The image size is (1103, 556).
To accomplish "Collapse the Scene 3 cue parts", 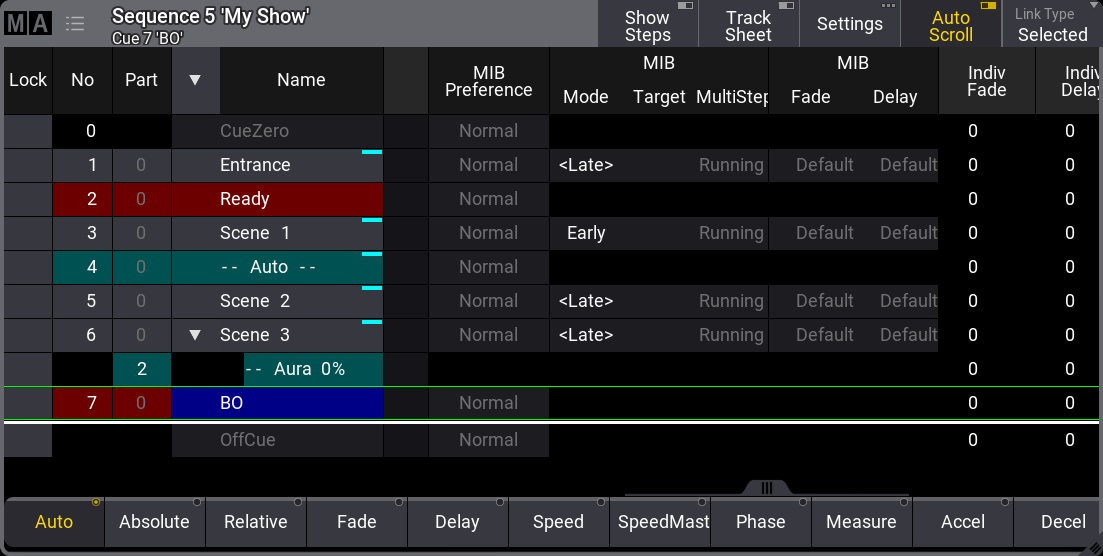I will pyautogui.click(x=196, y=335).
